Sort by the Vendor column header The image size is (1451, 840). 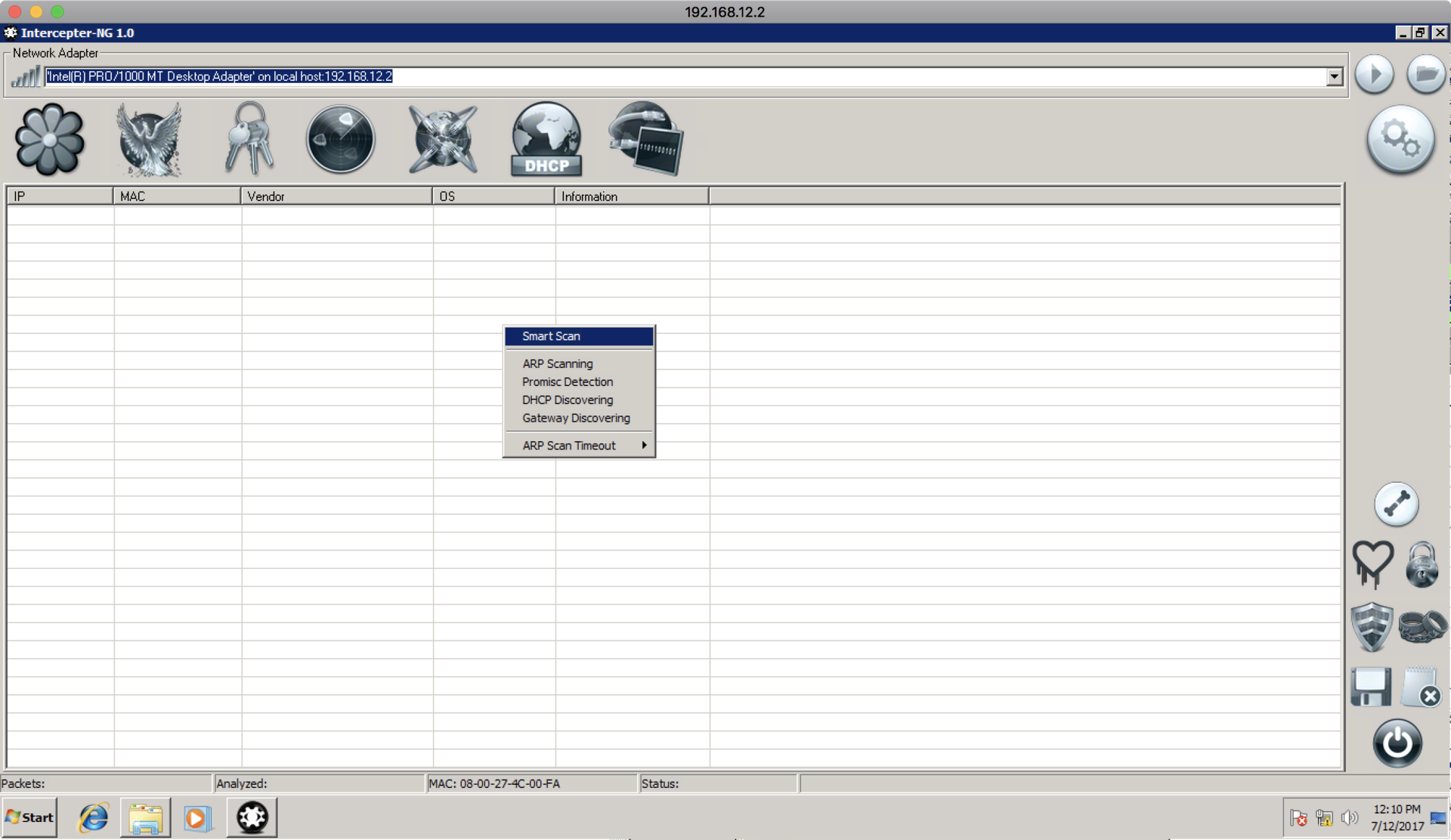pos(336,196)
